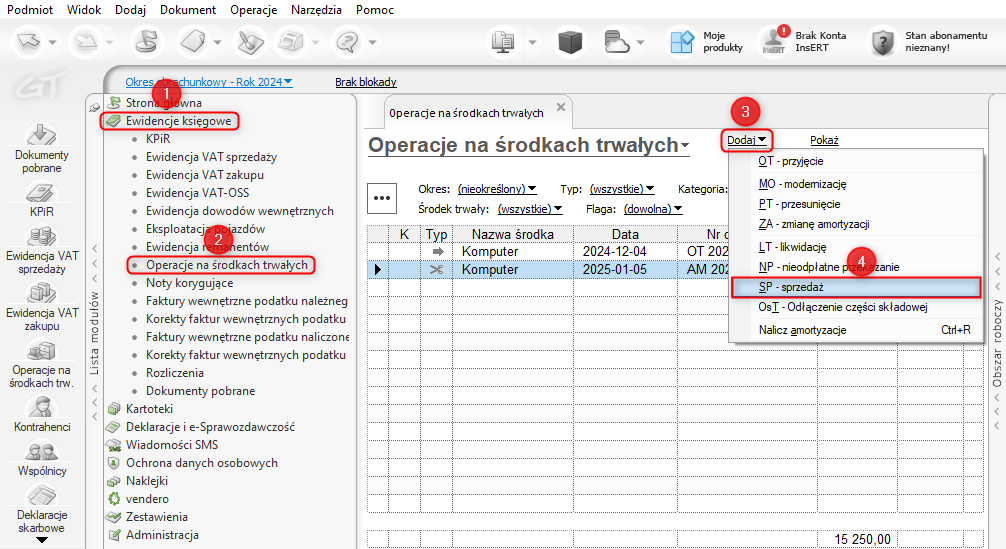Open dropdown arrow next to cloud database icon
Screen dimensions: 1006x549
[x=640, y=43]
